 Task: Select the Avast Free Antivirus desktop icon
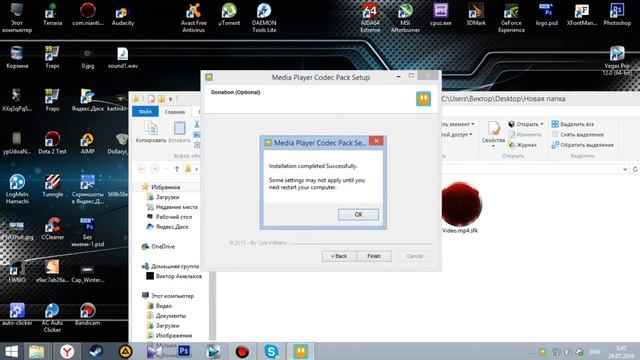pos(193,18)
